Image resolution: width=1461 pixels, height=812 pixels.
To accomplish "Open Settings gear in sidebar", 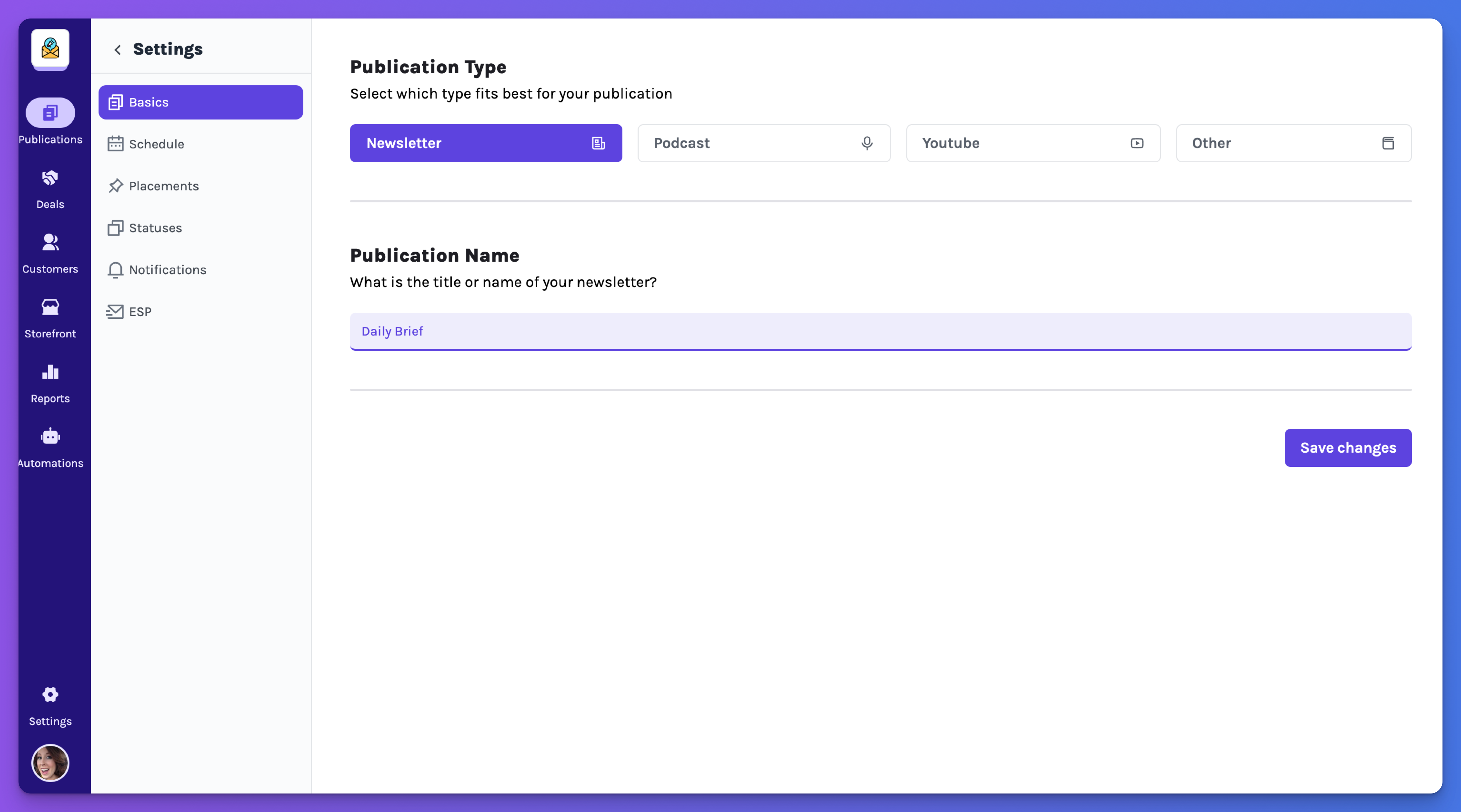I will point(51,695).
